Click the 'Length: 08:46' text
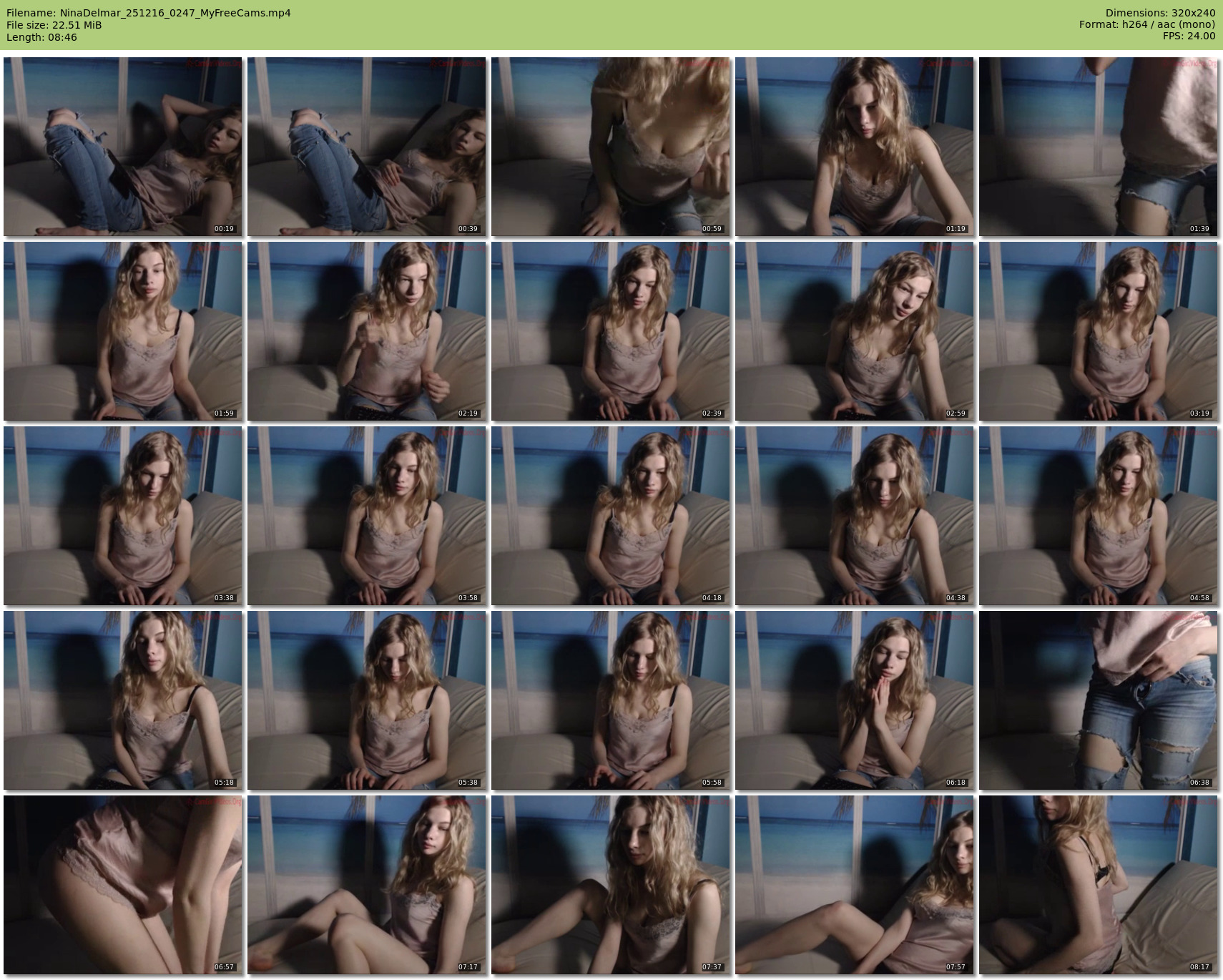The height and width of the screenshot is (980, 1223). tap(41, 37)
